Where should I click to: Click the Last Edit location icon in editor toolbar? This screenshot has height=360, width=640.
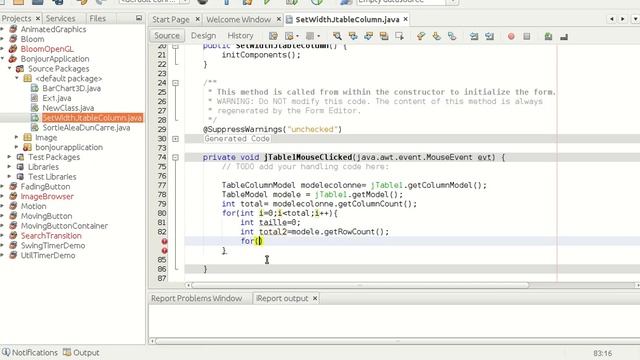coord(273,36)
